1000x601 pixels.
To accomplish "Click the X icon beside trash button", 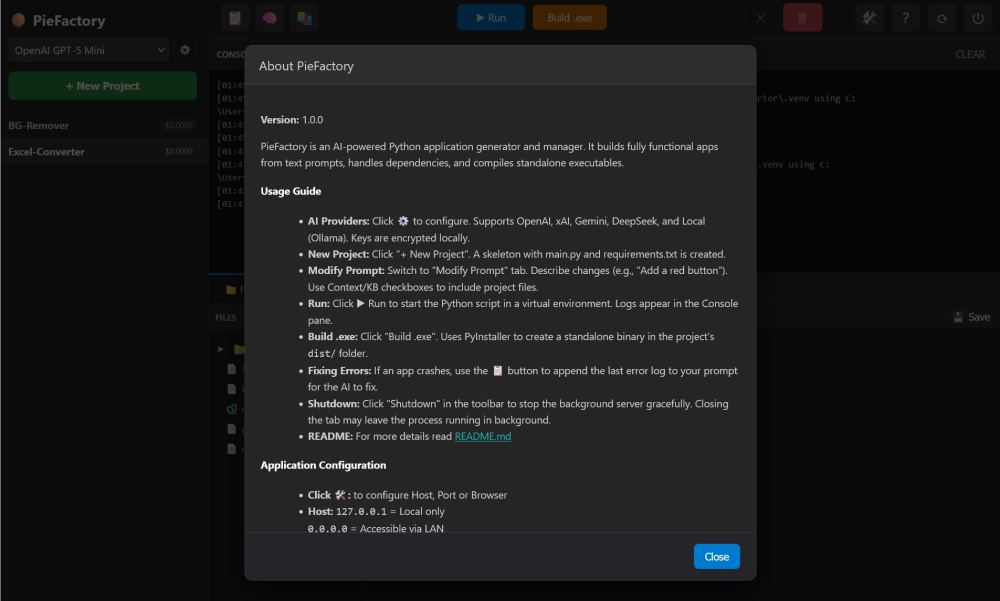I will click(x=761, y=18).
